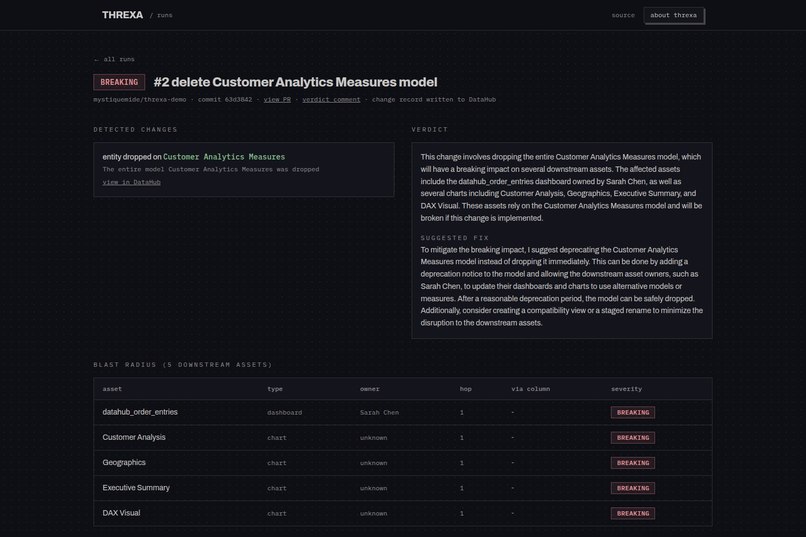
Task: Open the source link in header
Action: (623, 15)
